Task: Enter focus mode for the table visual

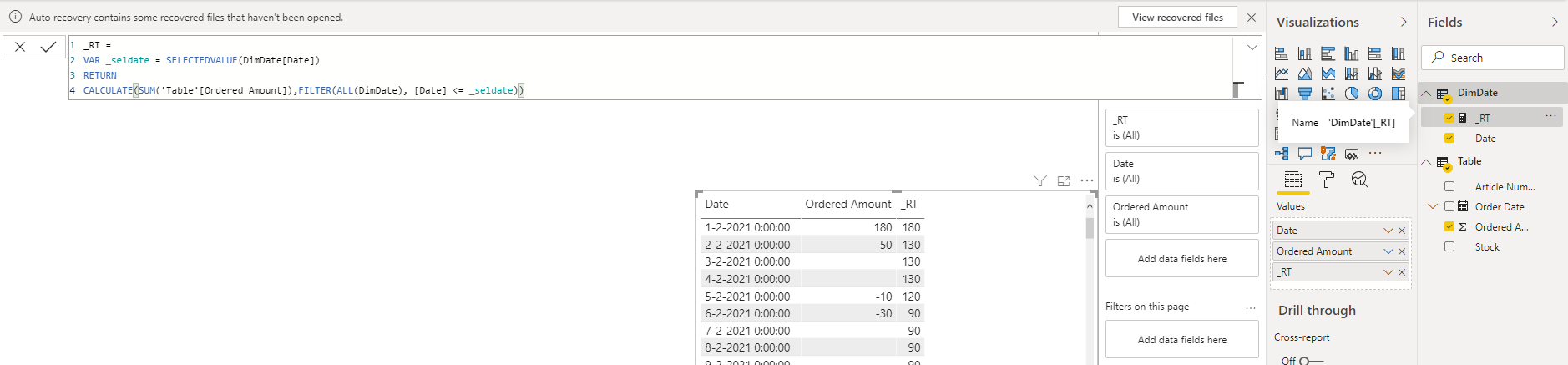Action: pyautogui.click(x=1064, y=180)
